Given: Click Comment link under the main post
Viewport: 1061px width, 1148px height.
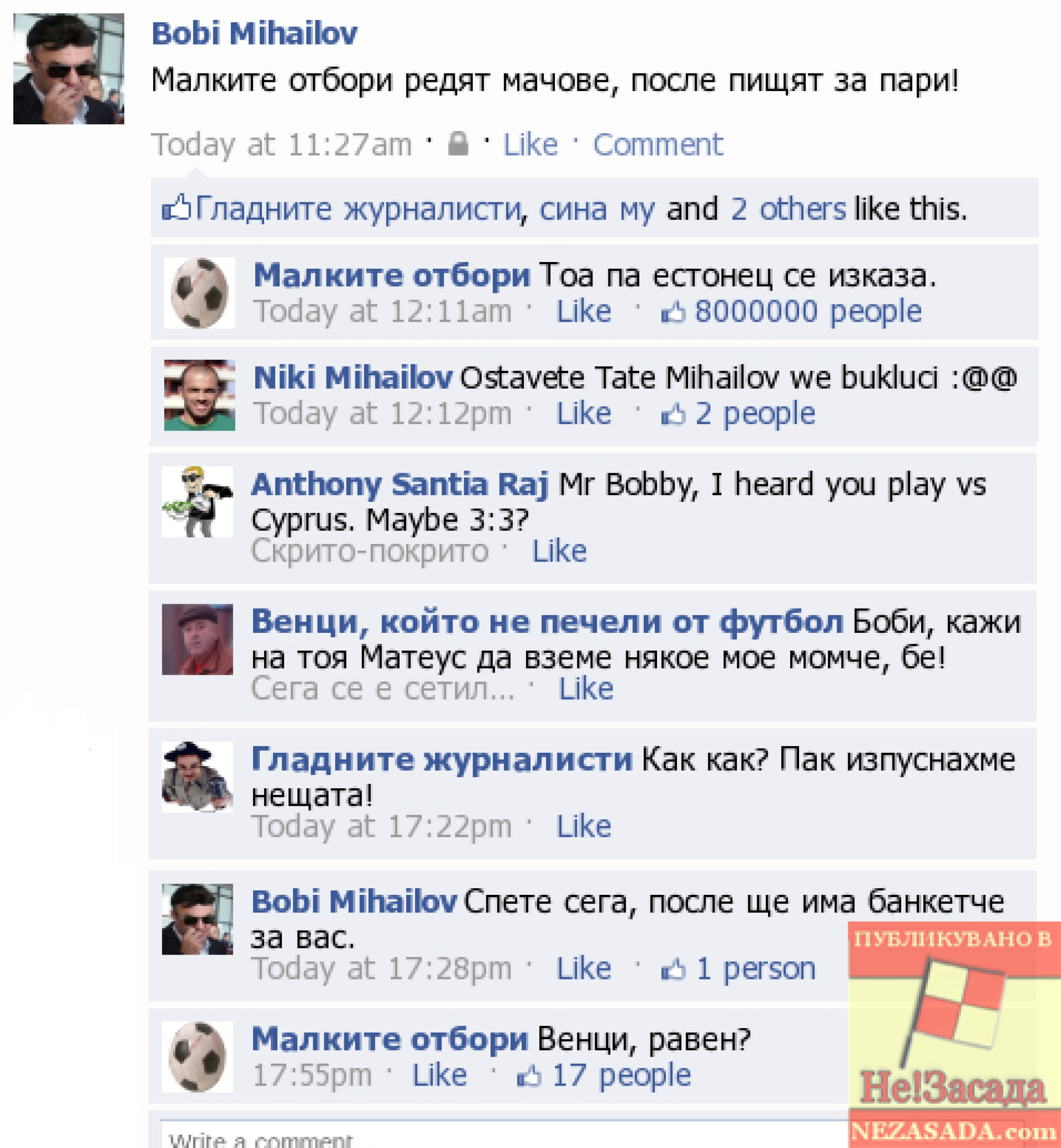Looking at the screenshot, I should click(x=658, y=144).
